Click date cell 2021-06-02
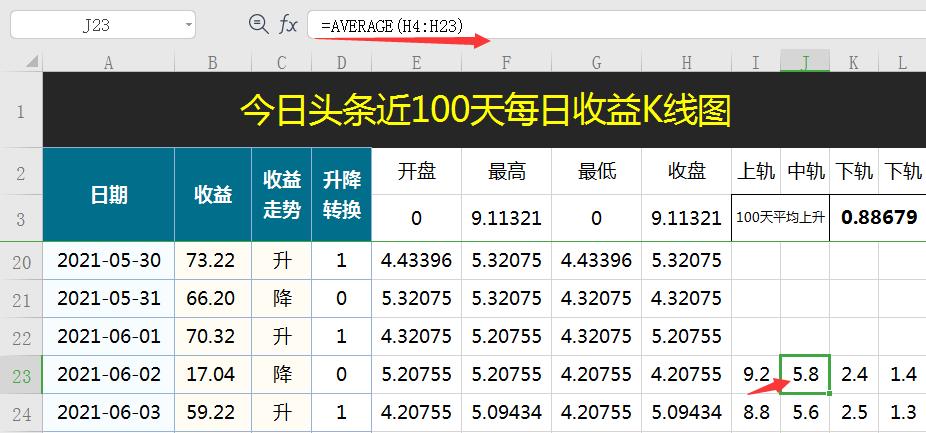The height and width of the screenshot is (433, 926). click(x=109, y=375)
